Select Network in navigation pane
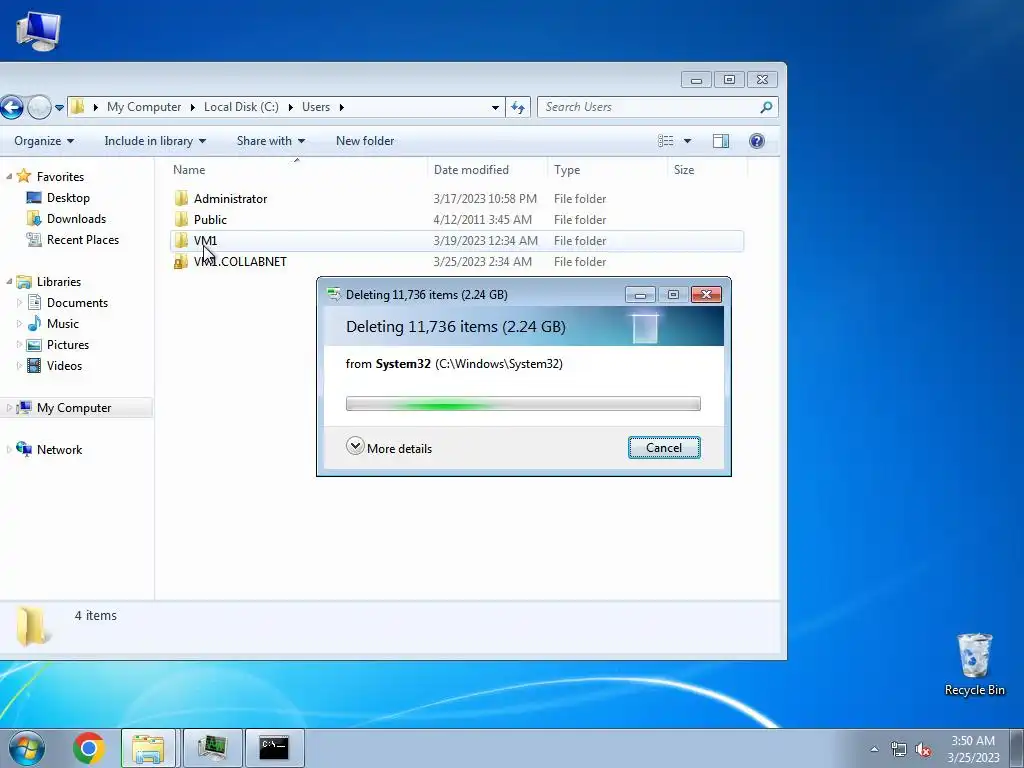This screenshot has width=1024, height=768. (59, 449)
